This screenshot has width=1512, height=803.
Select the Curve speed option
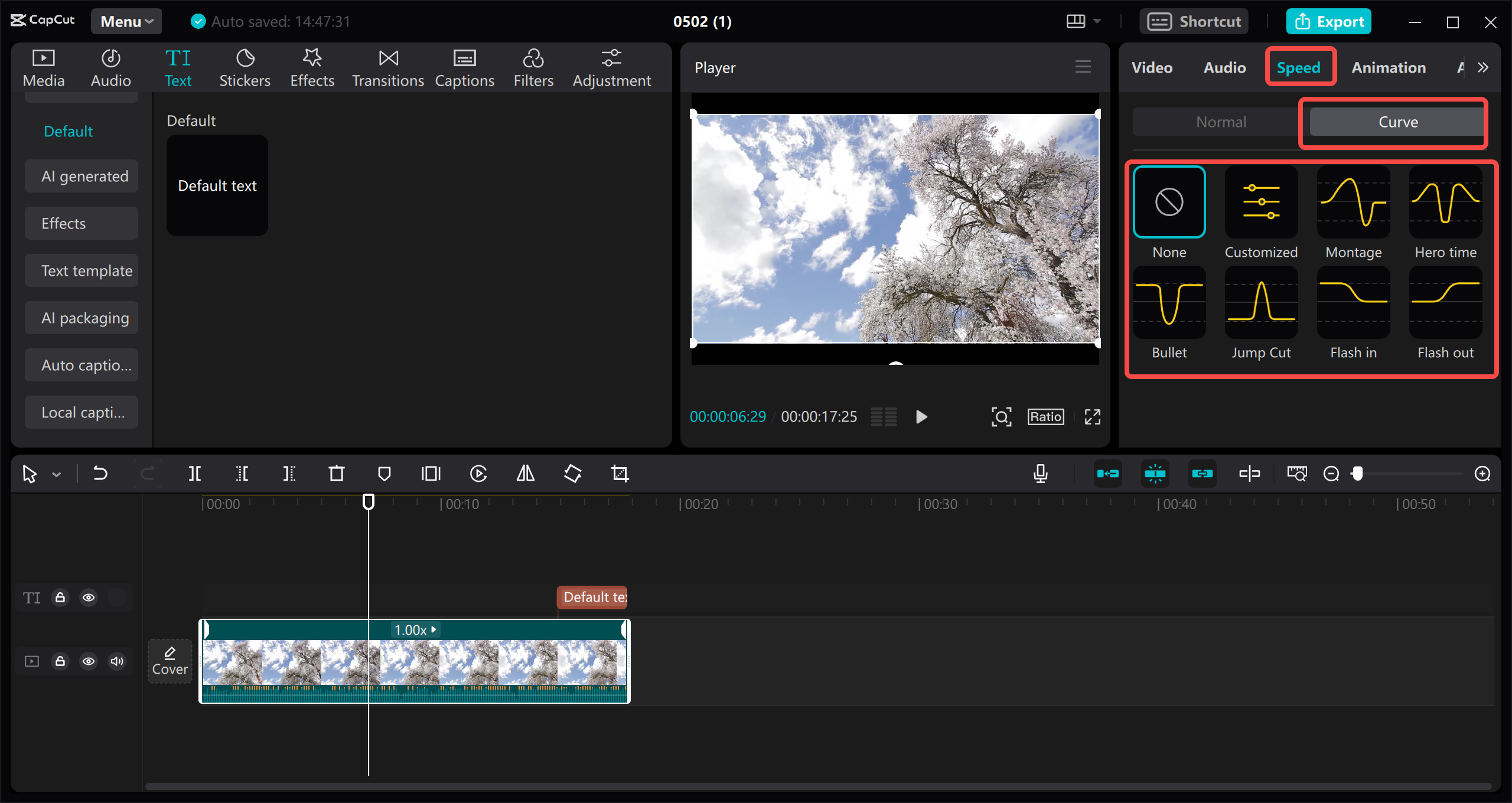(x=1397, y=122)
